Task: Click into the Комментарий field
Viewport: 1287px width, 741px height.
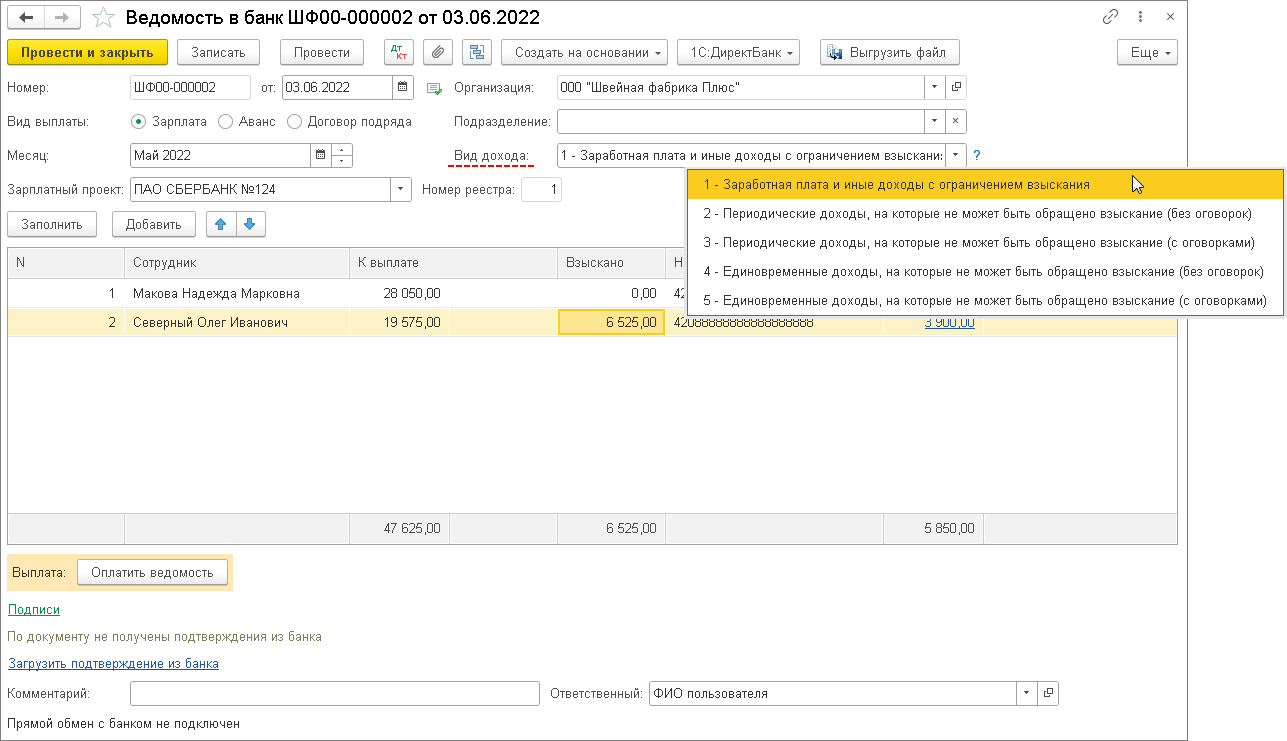Action: point(335,693)
